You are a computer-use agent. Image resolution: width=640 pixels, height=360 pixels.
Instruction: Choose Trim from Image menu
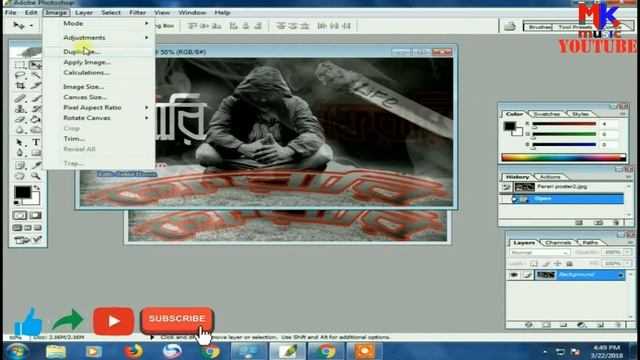coord(74,139)
